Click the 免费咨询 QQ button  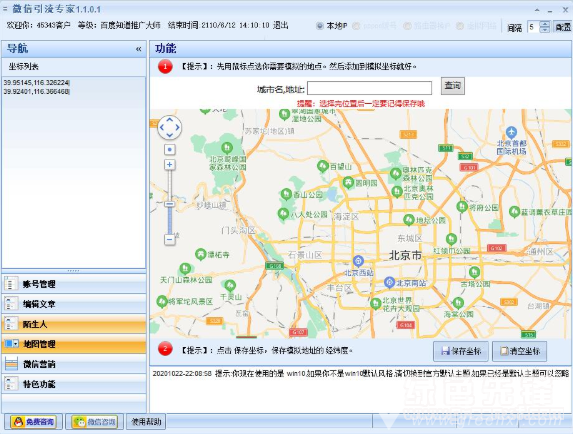pyautogui.click(x=33, y=422)
